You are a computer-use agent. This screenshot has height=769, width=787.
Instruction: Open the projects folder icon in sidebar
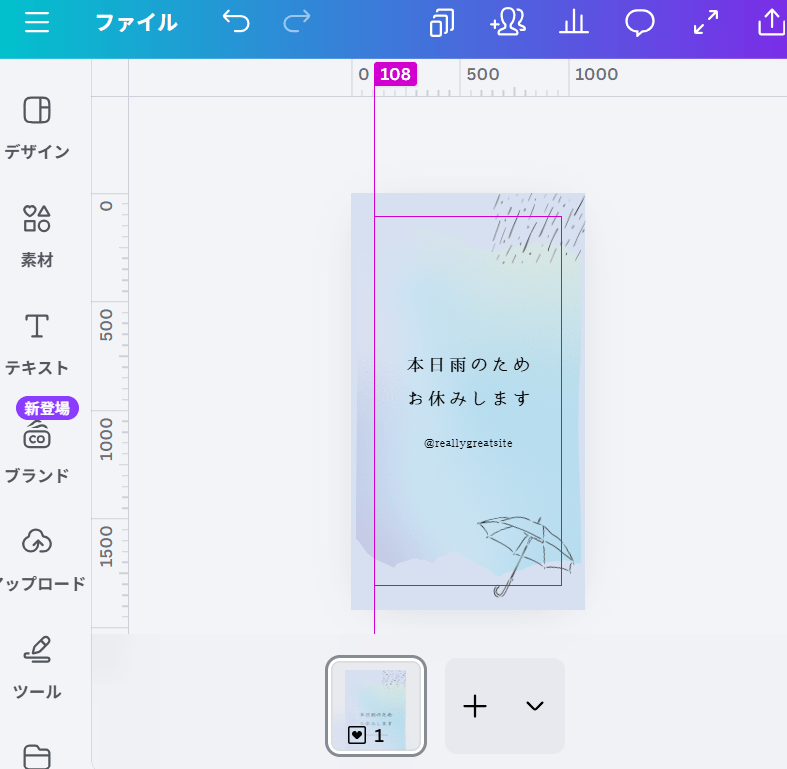(37, 756)
